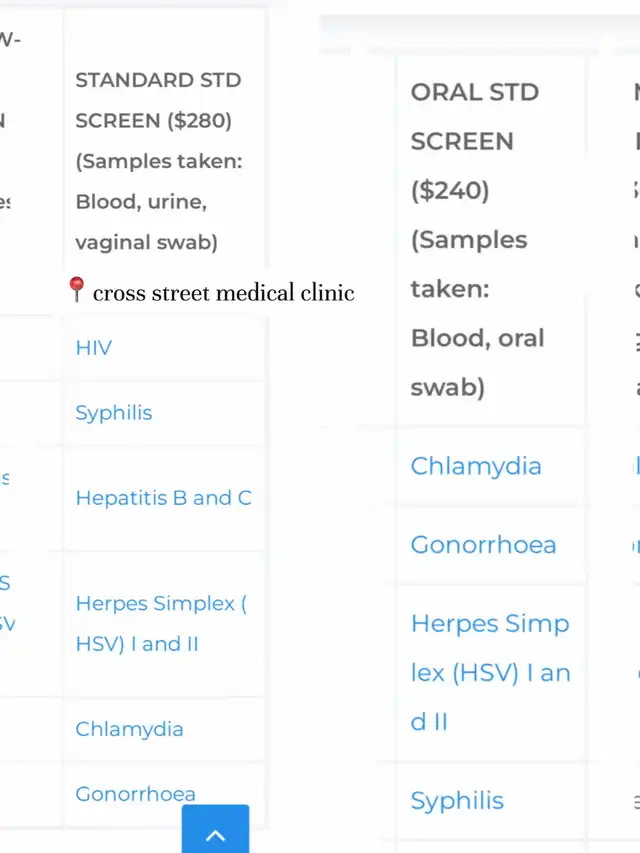This screenshot has width=640, height=853.
Task: Open Syphilis link under Standard STD Screen
Action: (114, 413)
